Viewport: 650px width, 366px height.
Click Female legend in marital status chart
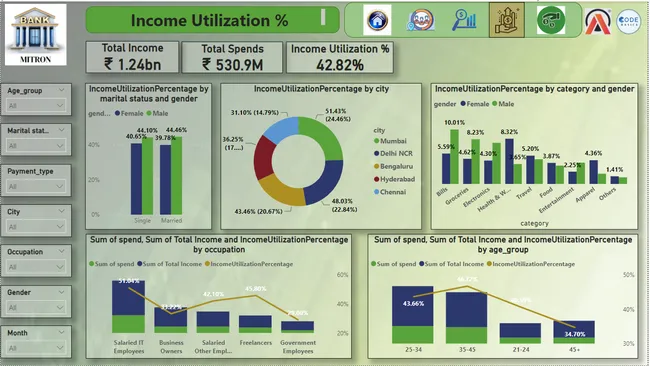click(129, 113)
